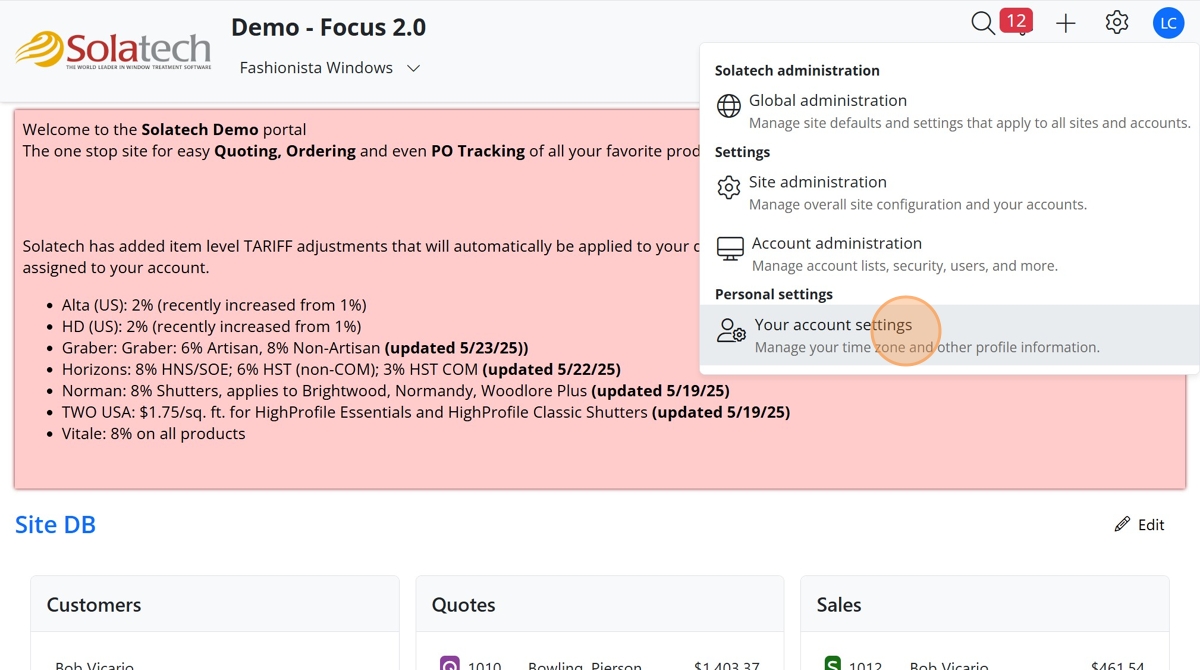Click the Customers card header
This screenshot has width=1200, height=670.
click(215, 604)
